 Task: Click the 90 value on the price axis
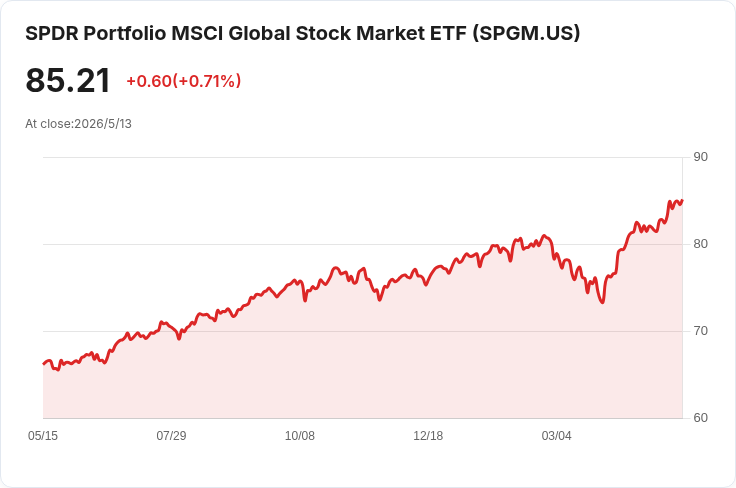(x=700, y=157)
